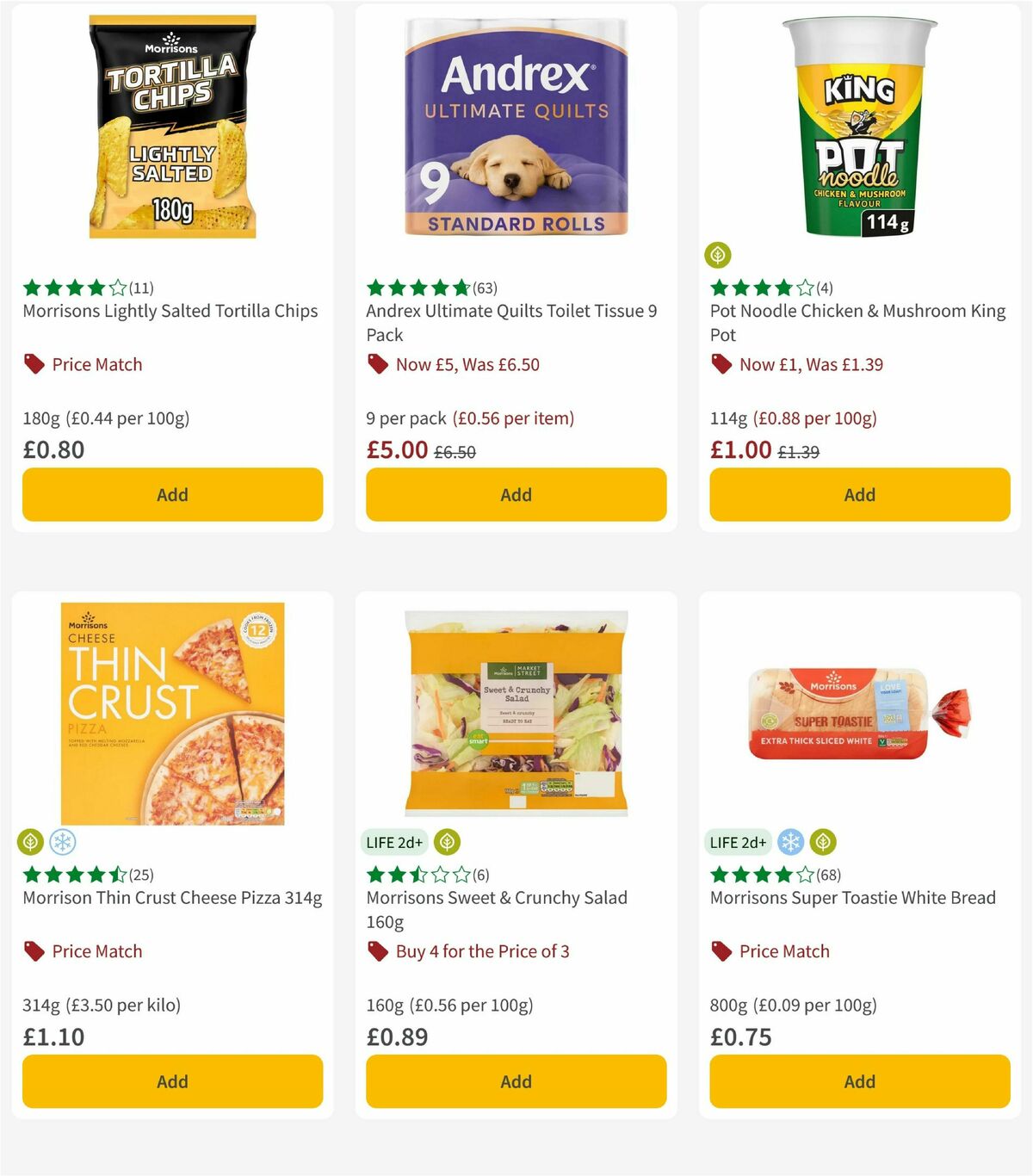
Task: Click the LIFE 2d+ badge on the salad card
Action: tap(397, 842)
